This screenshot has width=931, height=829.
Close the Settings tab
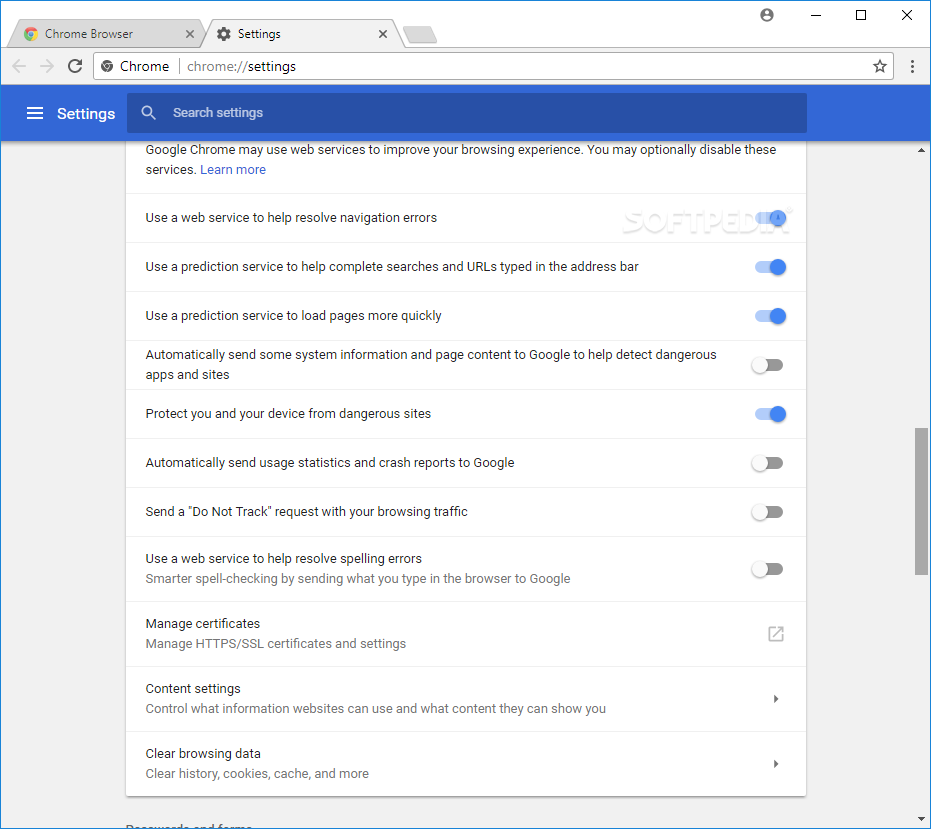pyautogui.click(x=383, y=34)
